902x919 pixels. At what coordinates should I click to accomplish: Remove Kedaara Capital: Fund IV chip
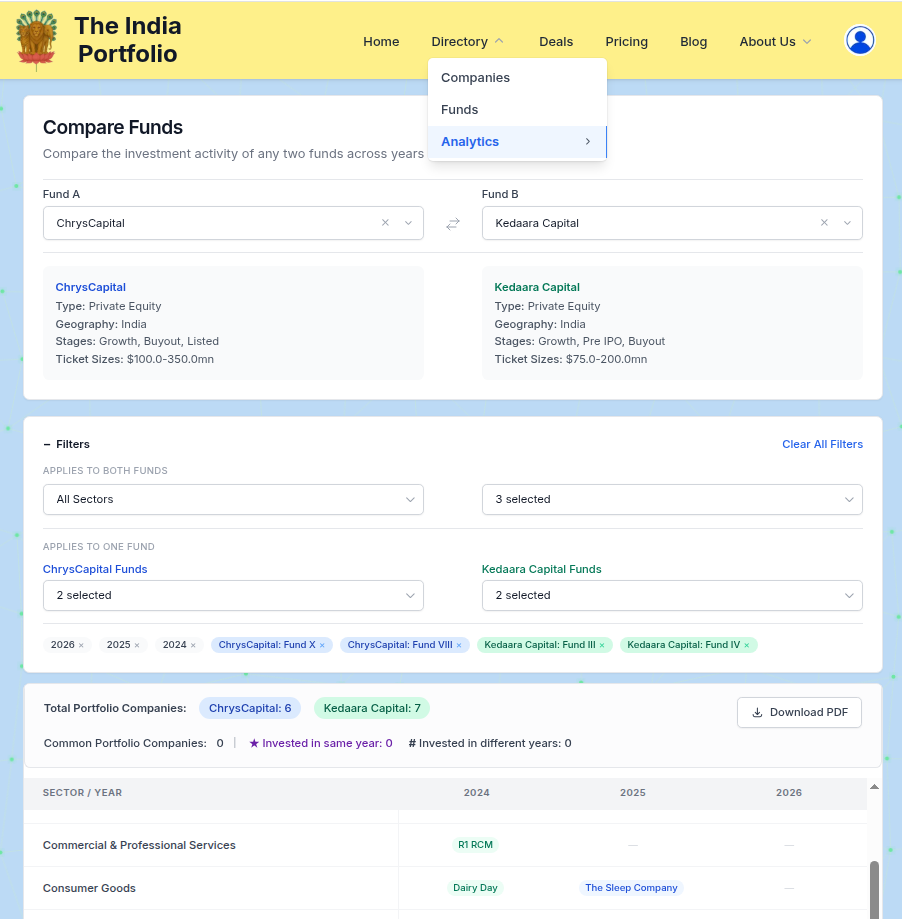pos(747,645)
